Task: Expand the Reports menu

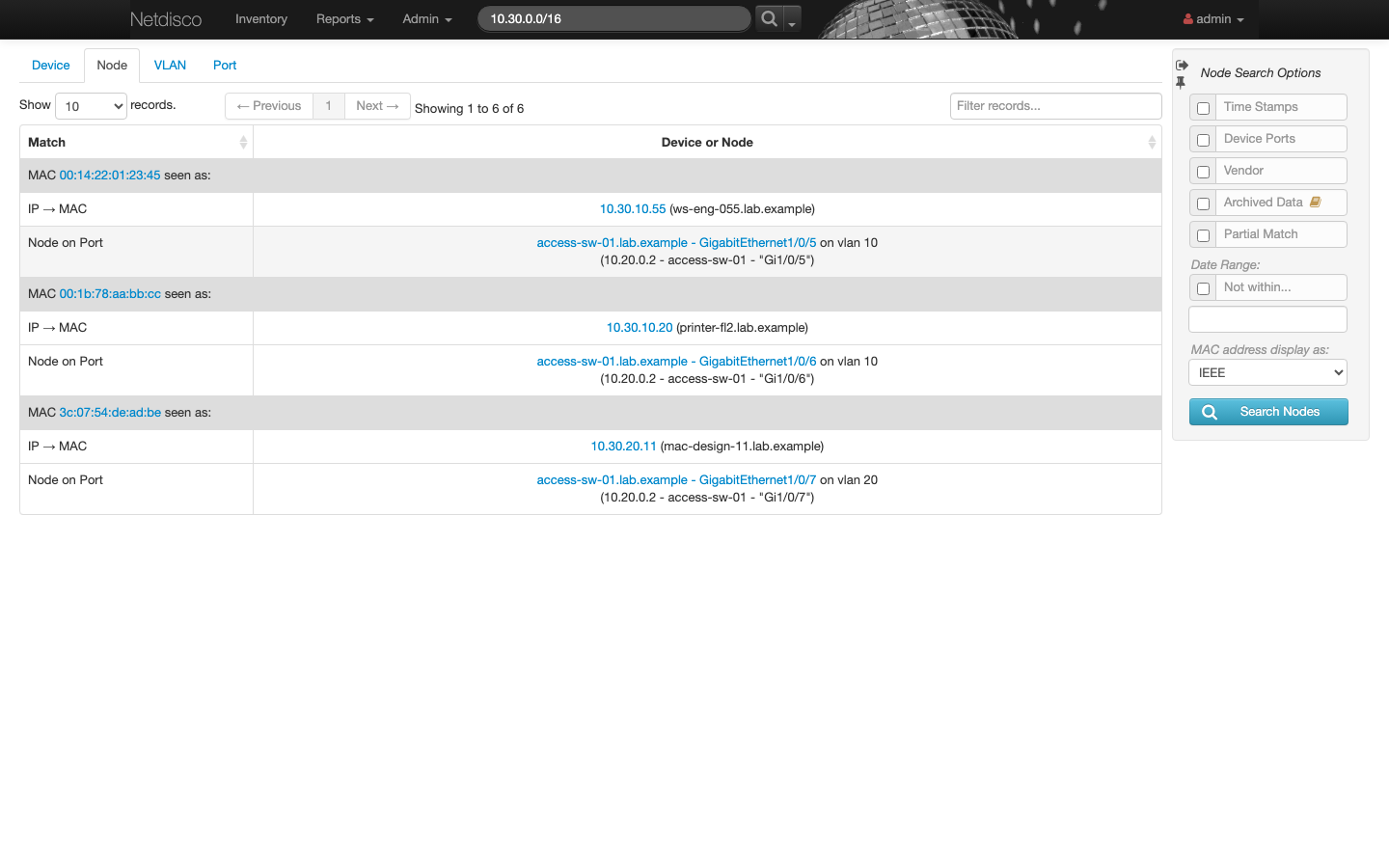Action: pos(344,19)
